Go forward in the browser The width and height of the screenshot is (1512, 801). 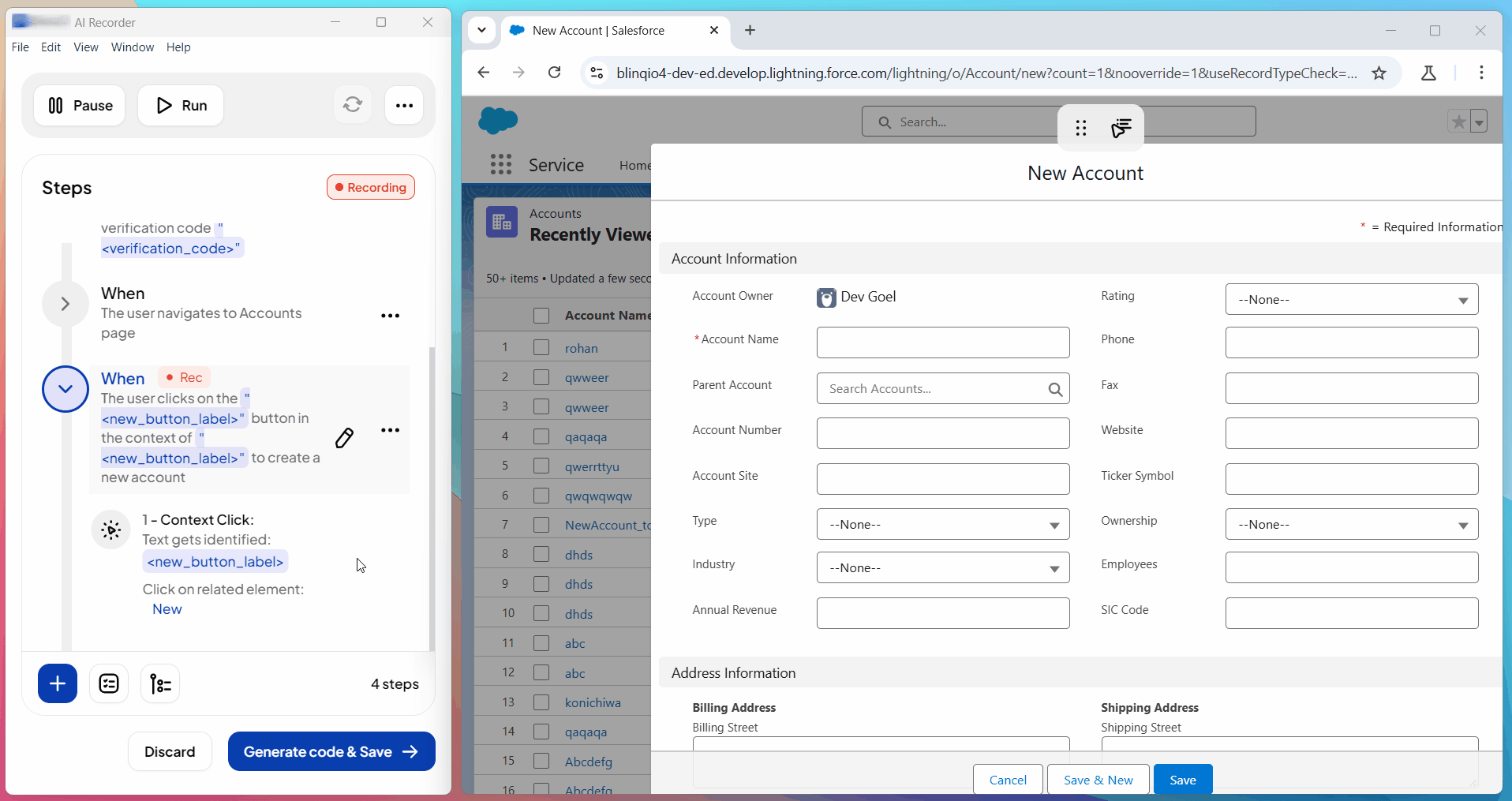point(518,73)
